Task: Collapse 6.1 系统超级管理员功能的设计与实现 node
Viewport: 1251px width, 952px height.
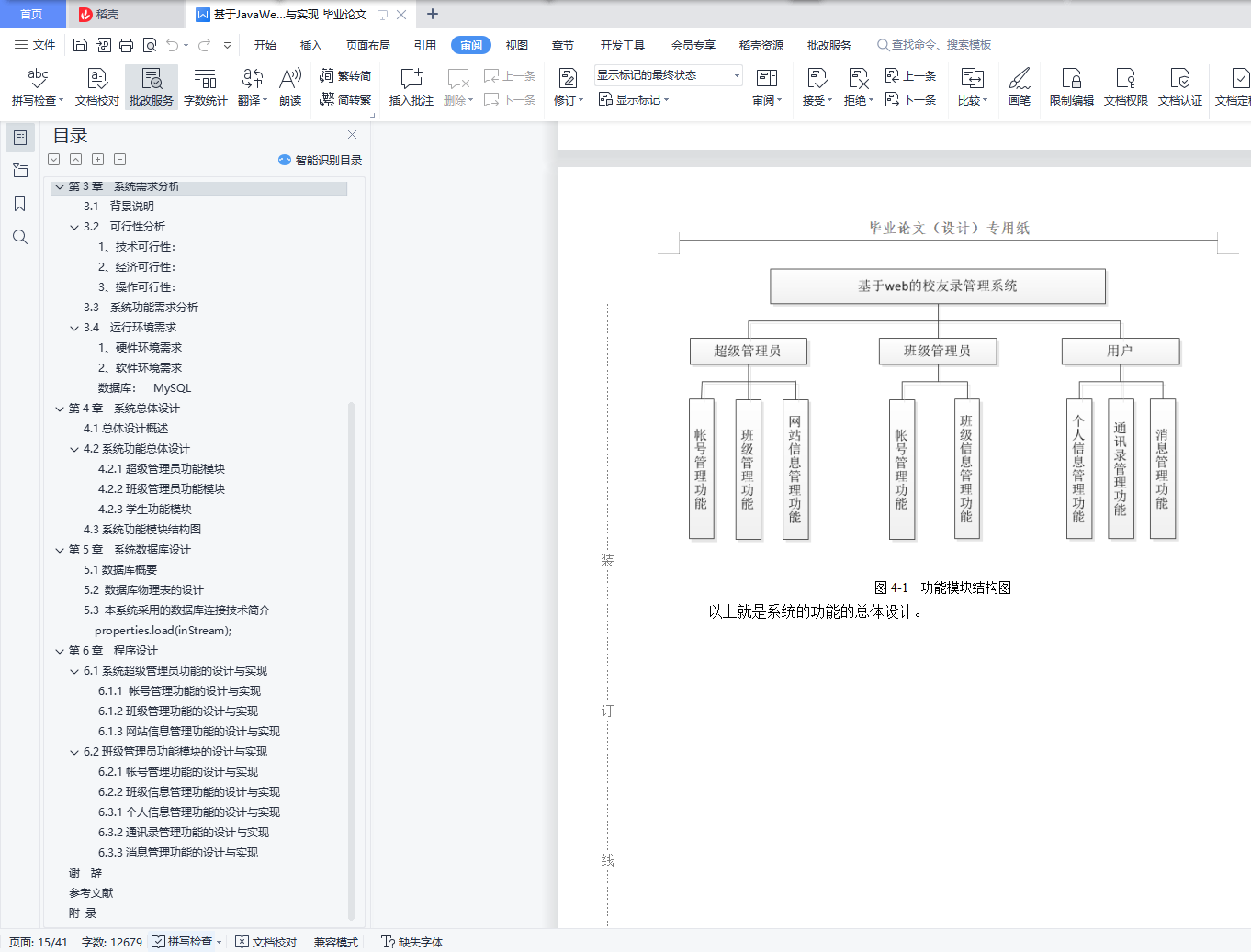Action: 74,671
